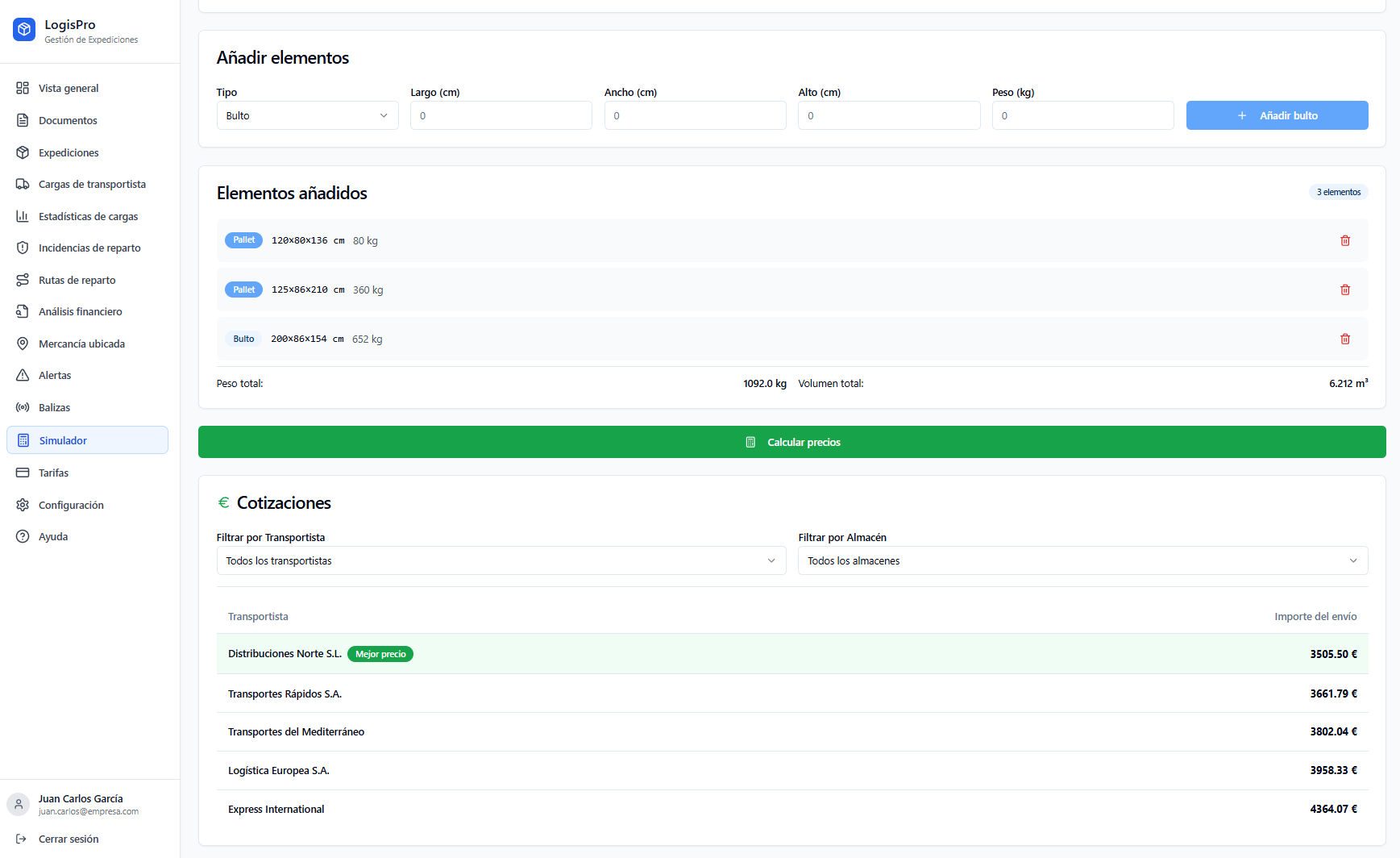Open the Tipo dropdown
This screenshot has height=858, width=1400.
[307, 115]
